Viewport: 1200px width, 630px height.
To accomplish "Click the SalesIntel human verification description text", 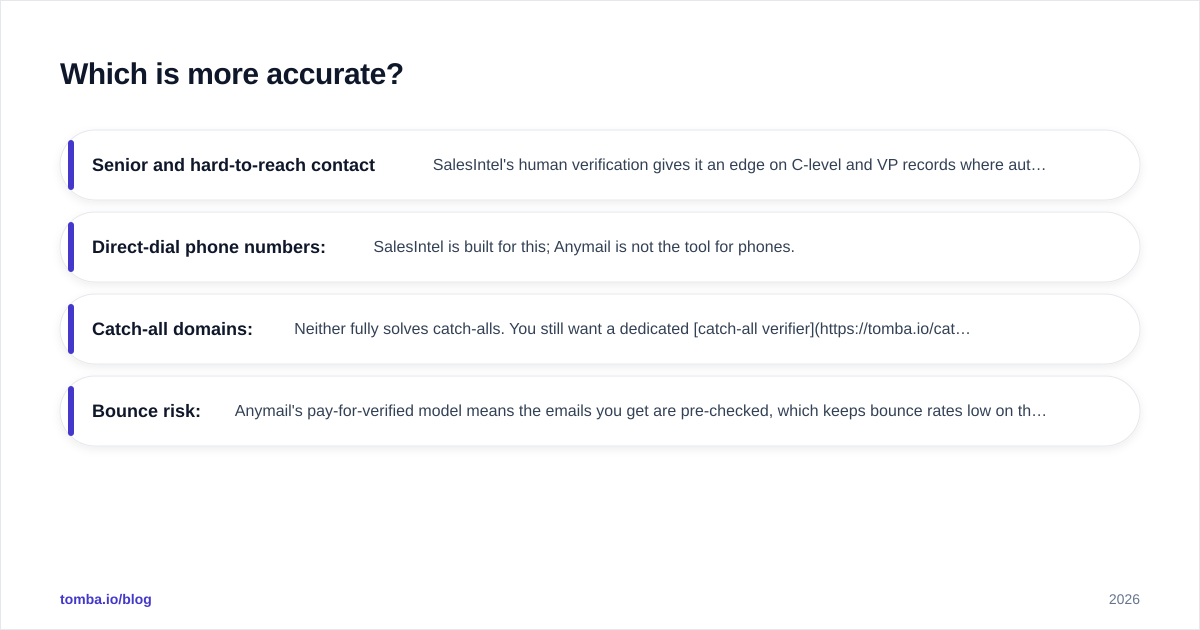I will pos(739,165).
